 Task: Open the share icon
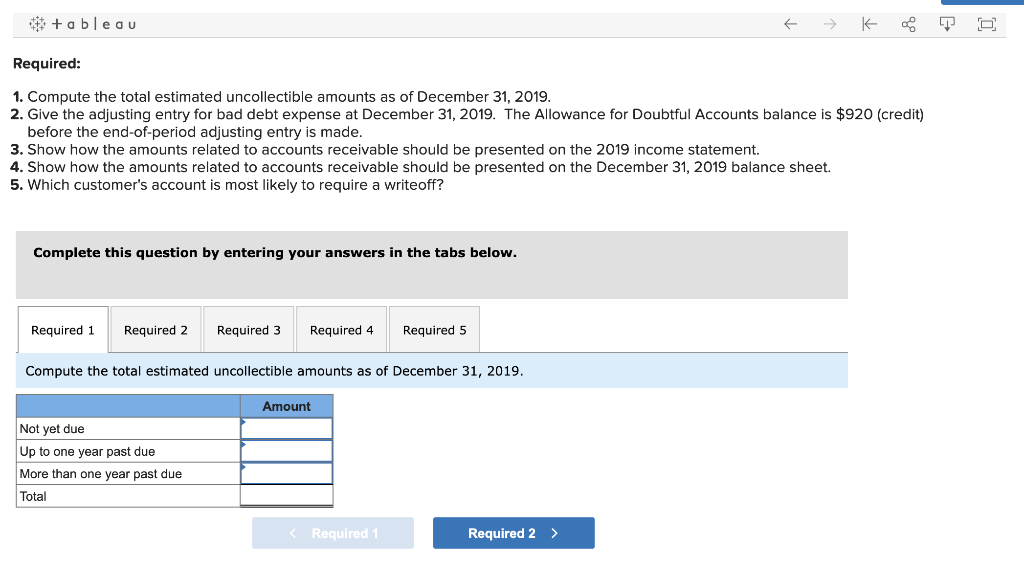click(908, 23)
